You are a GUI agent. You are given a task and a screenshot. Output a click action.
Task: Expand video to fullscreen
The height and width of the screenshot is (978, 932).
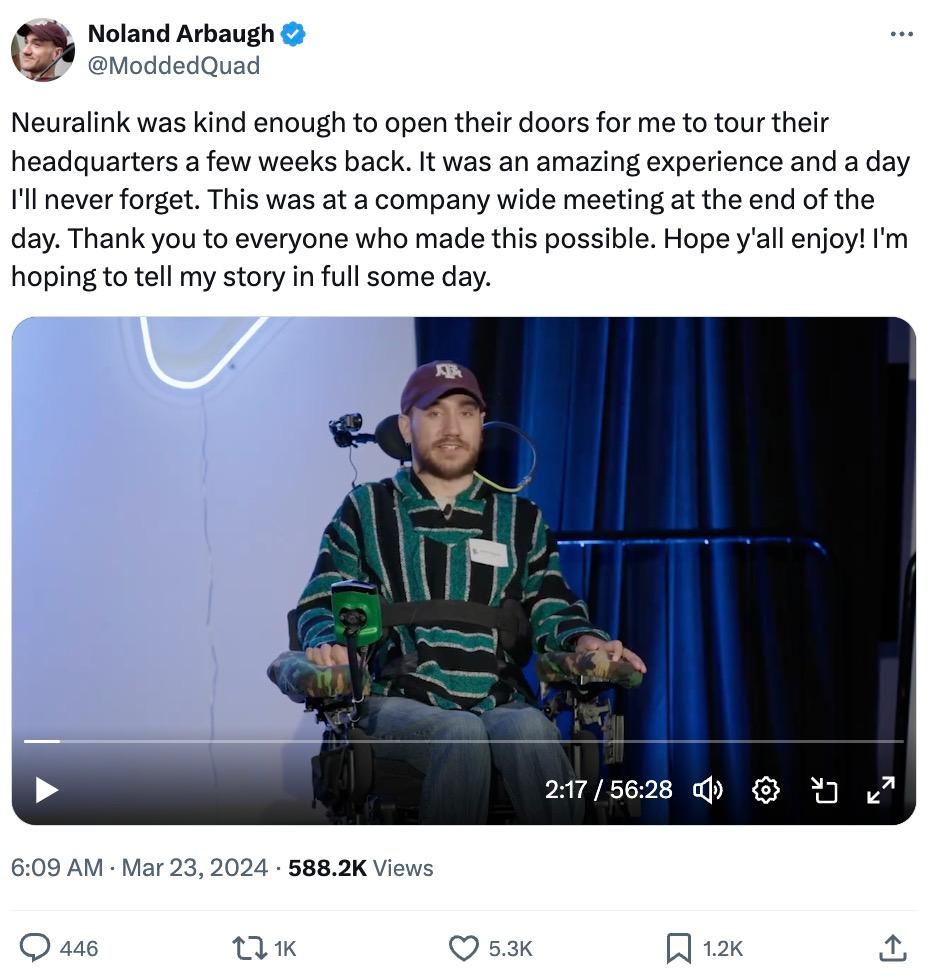click(880, 790)
